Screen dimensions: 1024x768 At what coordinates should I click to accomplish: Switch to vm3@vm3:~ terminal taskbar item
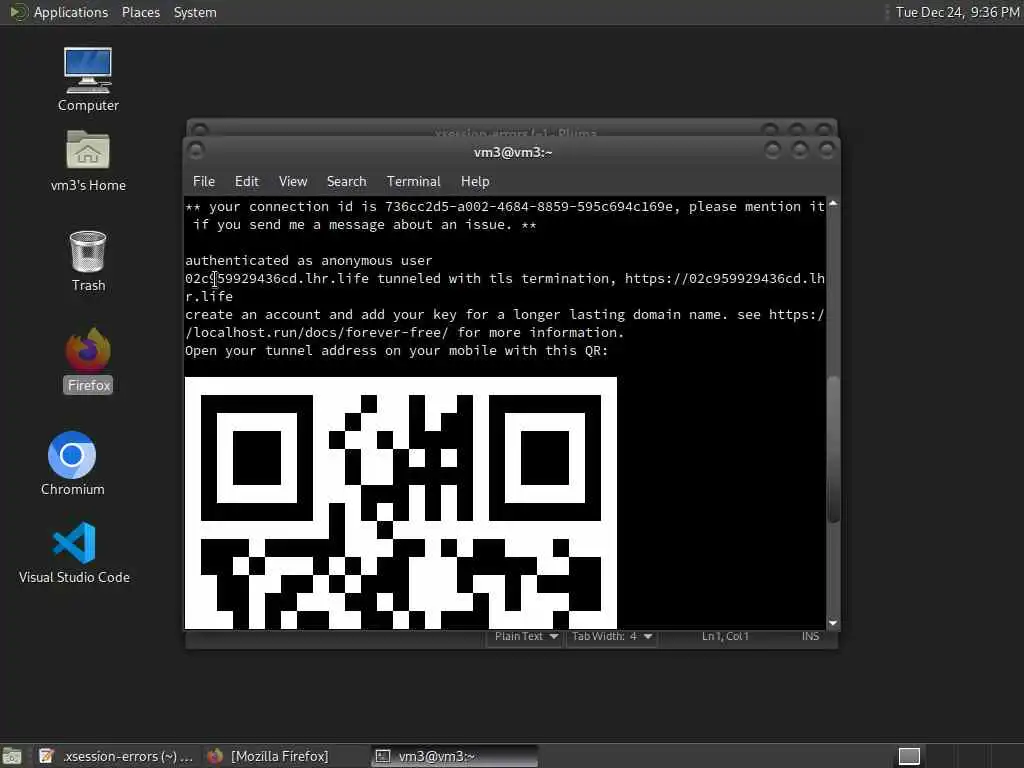click(455, 756)
